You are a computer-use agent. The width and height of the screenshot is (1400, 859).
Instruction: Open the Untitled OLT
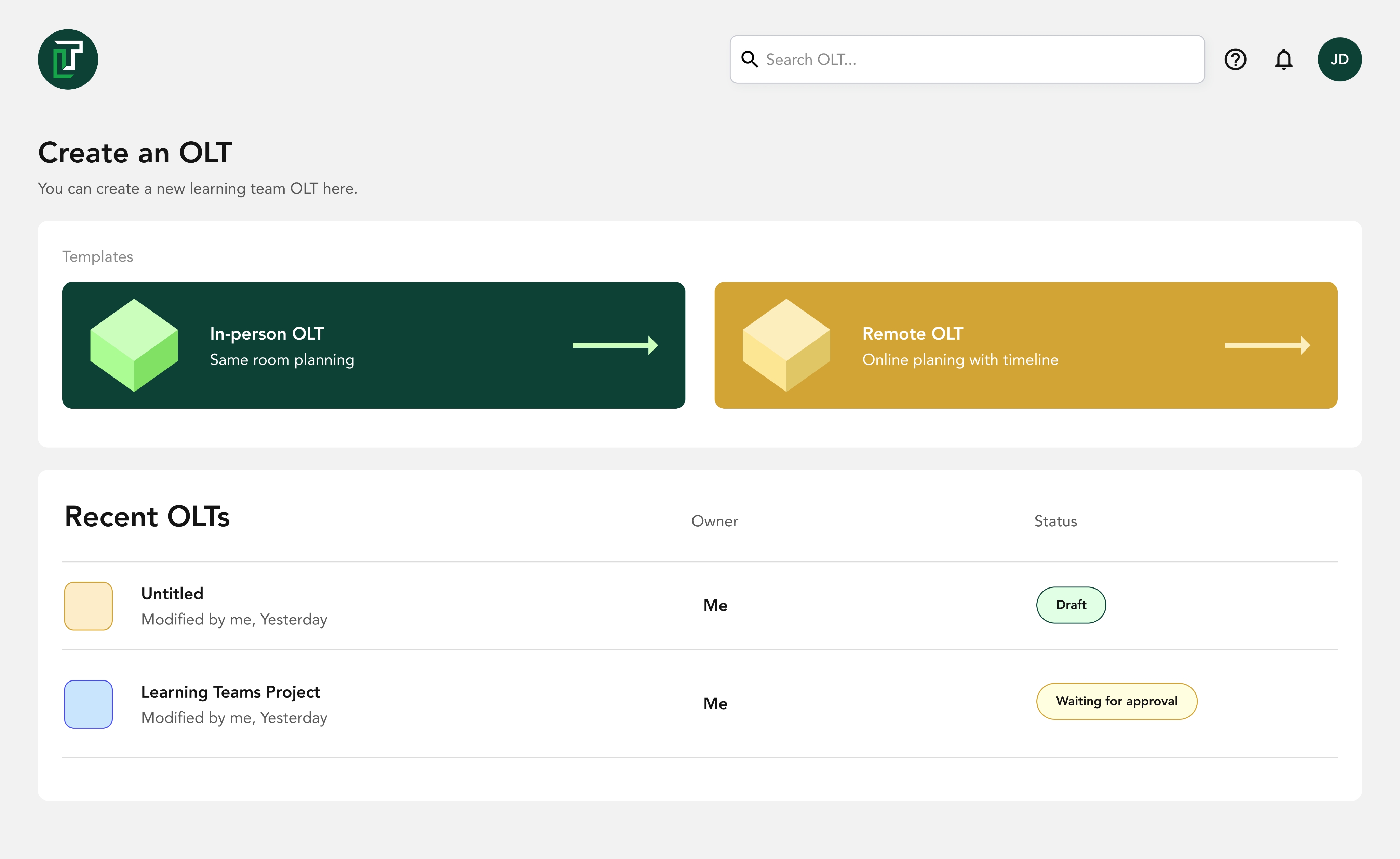[172, 593]
